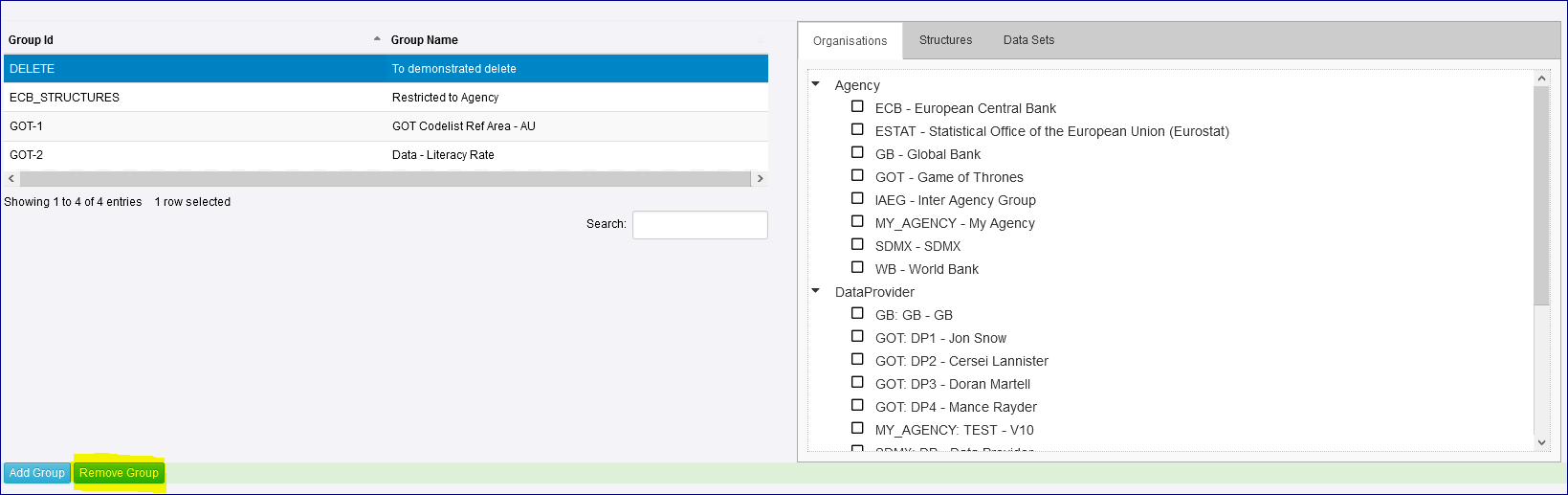Switch to the Structures tab
This screenshot has width=1568, height=495.
945,40
